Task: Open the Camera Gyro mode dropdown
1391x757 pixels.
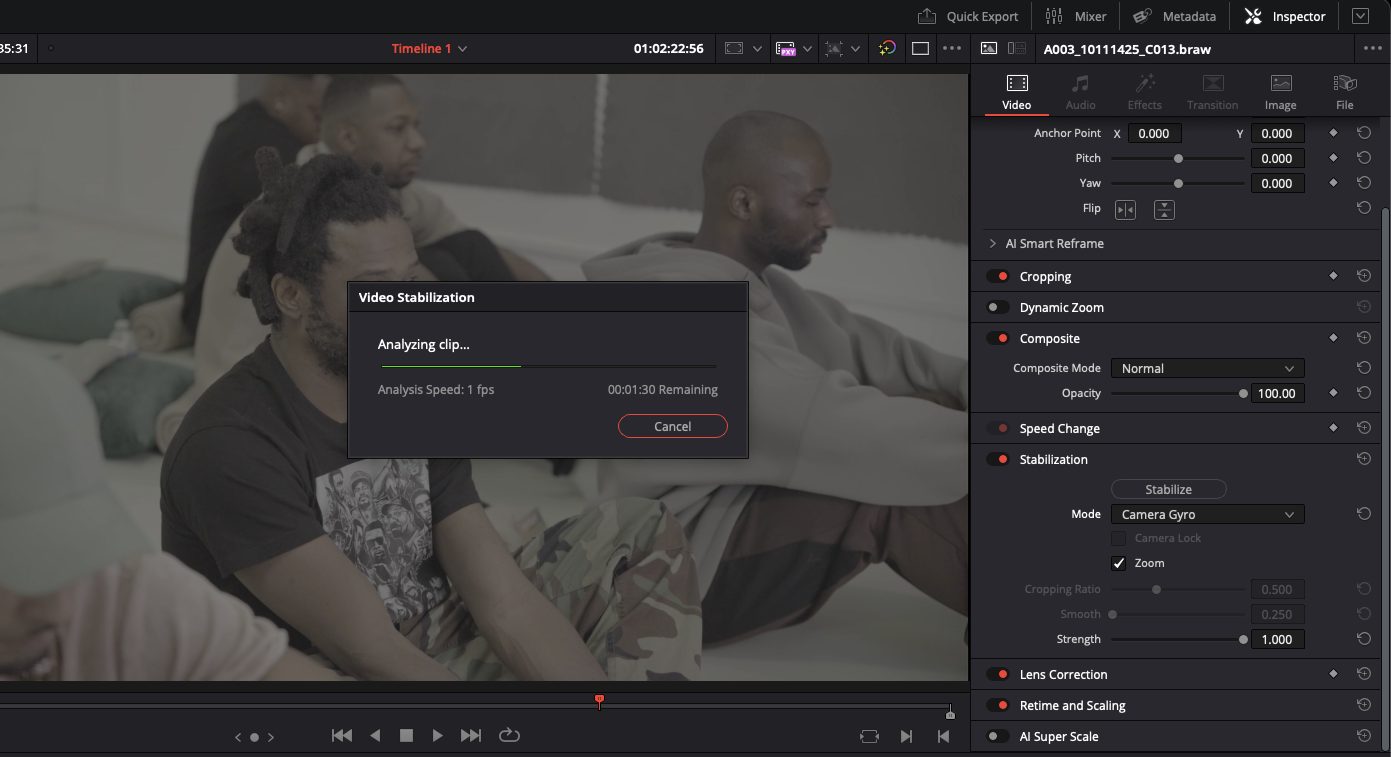Action: click(1206, 514)
